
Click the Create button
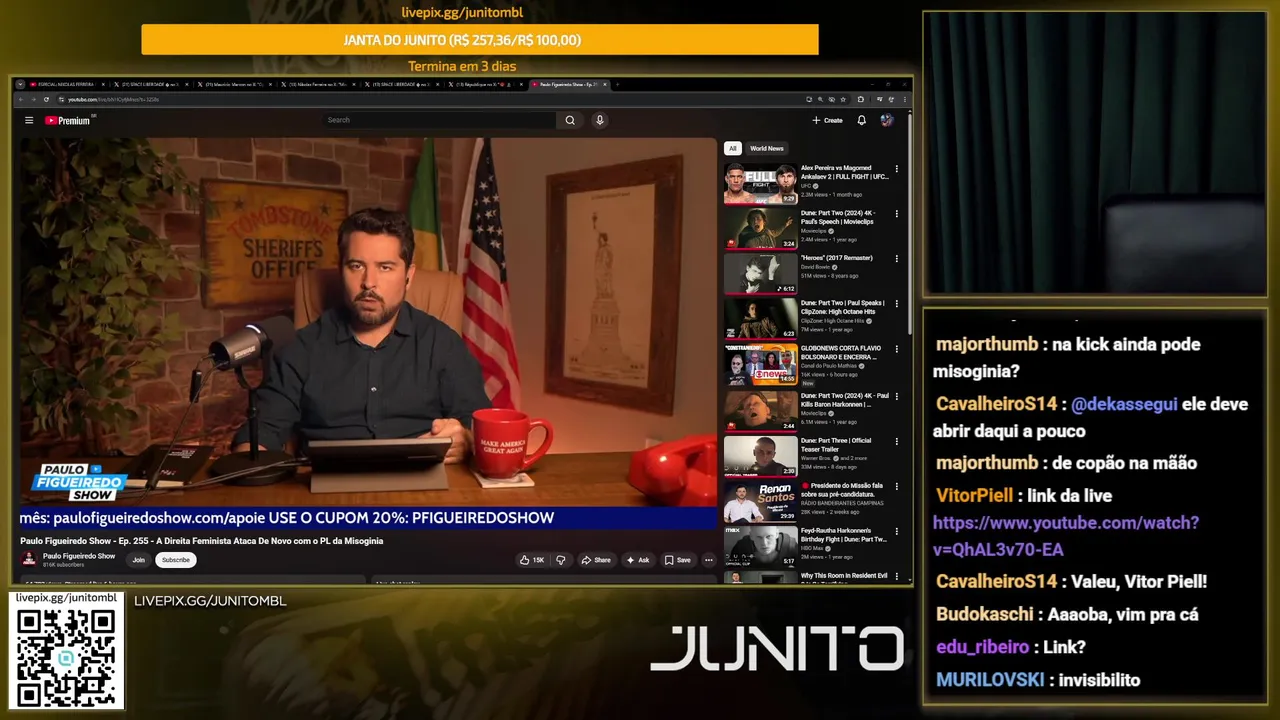(x=827, y=120)
